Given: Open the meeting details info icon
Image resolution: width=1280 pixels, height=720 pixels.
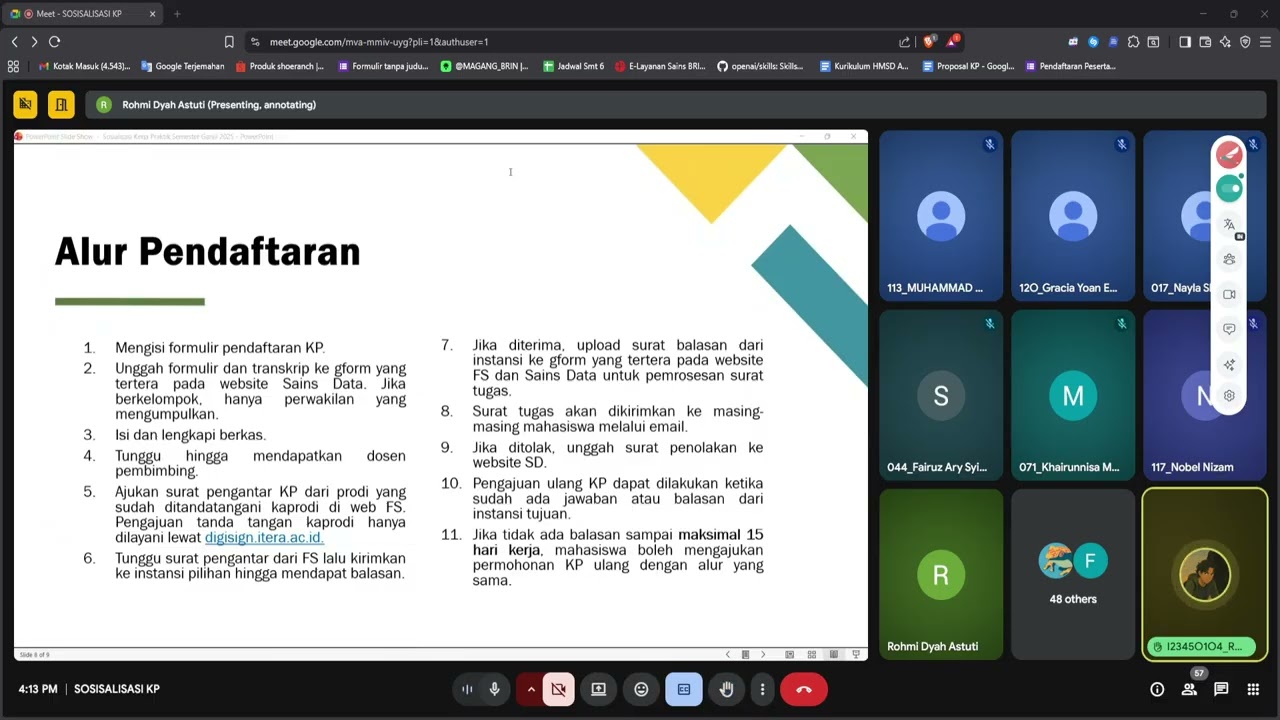Looking at the screenshot, I should (1157, 689).
